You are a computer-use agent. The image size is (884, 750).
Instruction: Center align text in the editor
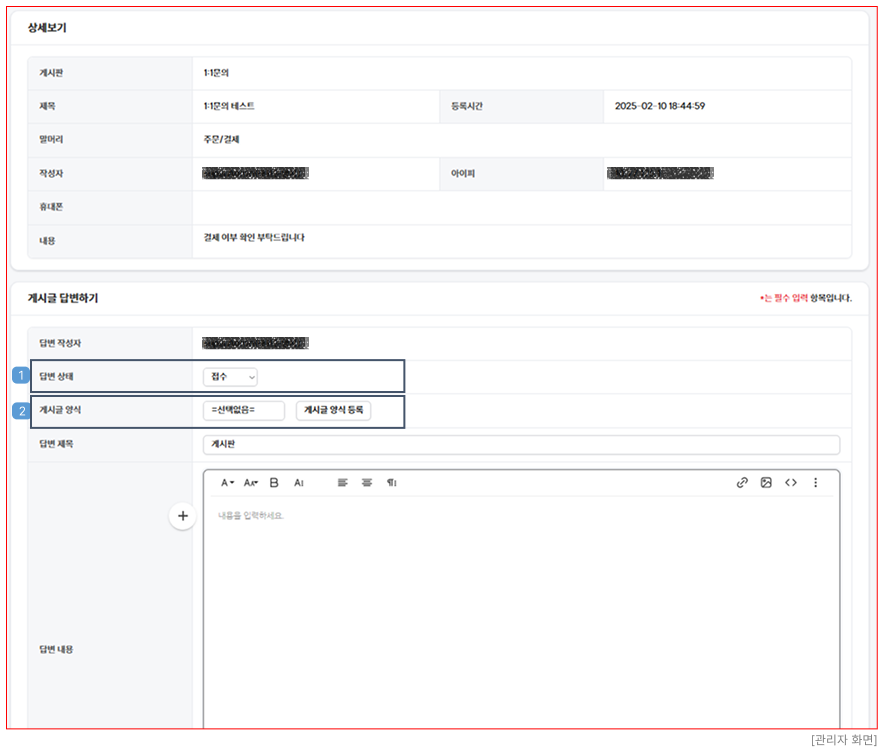[x=367, y=482]
